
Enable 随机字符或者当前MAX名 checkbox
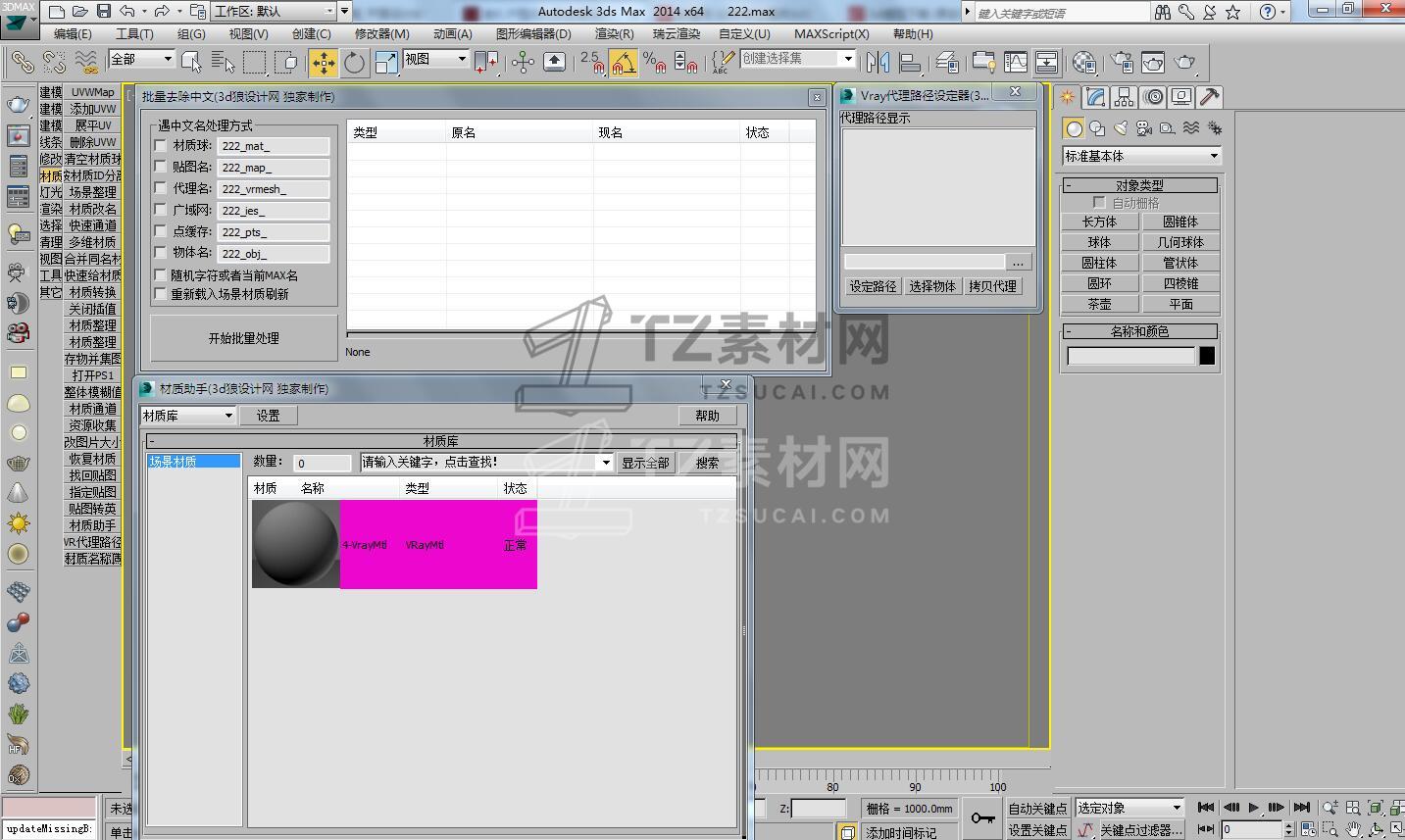161,275
